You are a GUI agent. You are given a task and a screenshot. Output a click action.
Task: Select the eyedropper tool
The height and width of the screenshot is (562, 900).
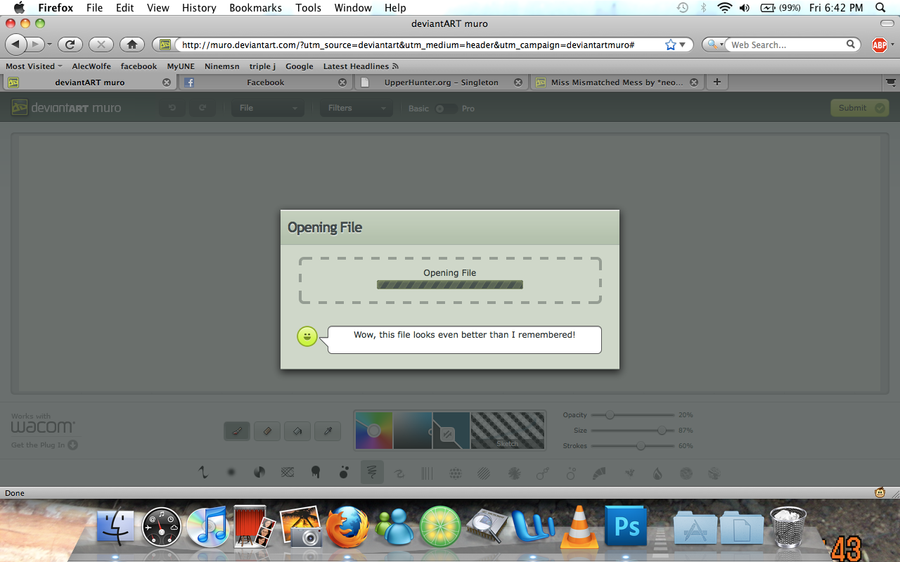[x=328, y=431]
